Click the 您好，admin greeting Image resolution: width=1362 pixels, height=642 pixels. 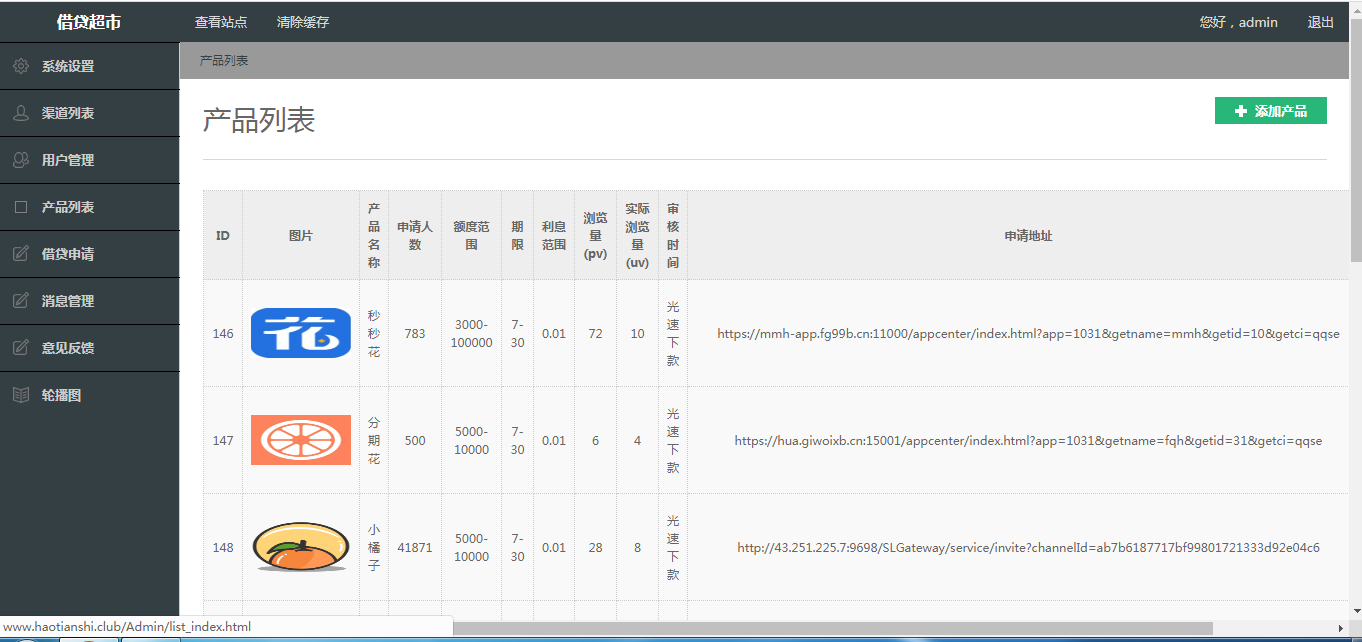[1239, 22]
